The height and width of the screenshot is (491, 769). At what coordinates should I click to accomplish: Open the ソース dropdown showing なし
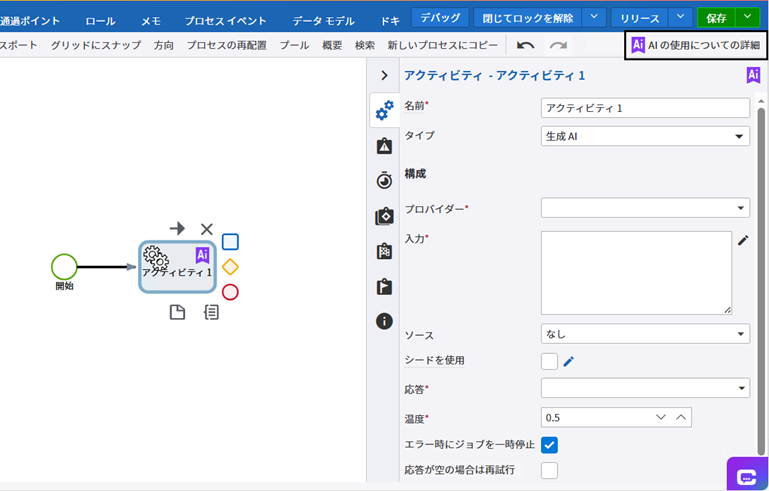point(645,334)
